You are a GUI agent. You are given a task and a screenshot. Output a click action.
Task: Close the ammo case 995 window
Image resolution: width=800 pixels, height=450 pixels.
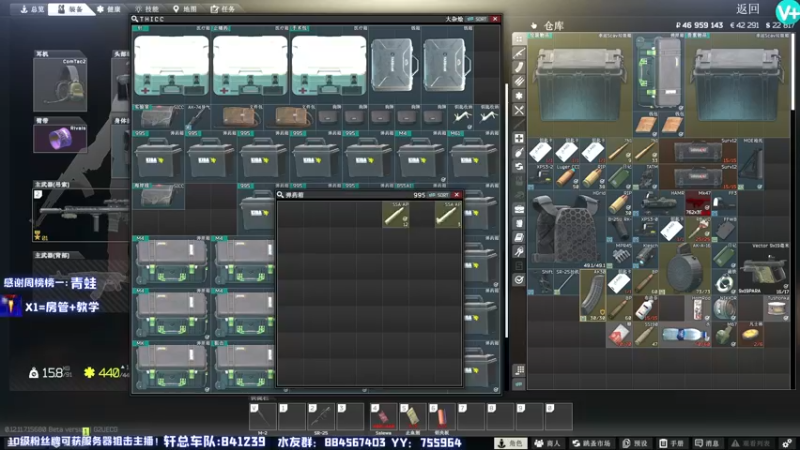tap(457, 195)
